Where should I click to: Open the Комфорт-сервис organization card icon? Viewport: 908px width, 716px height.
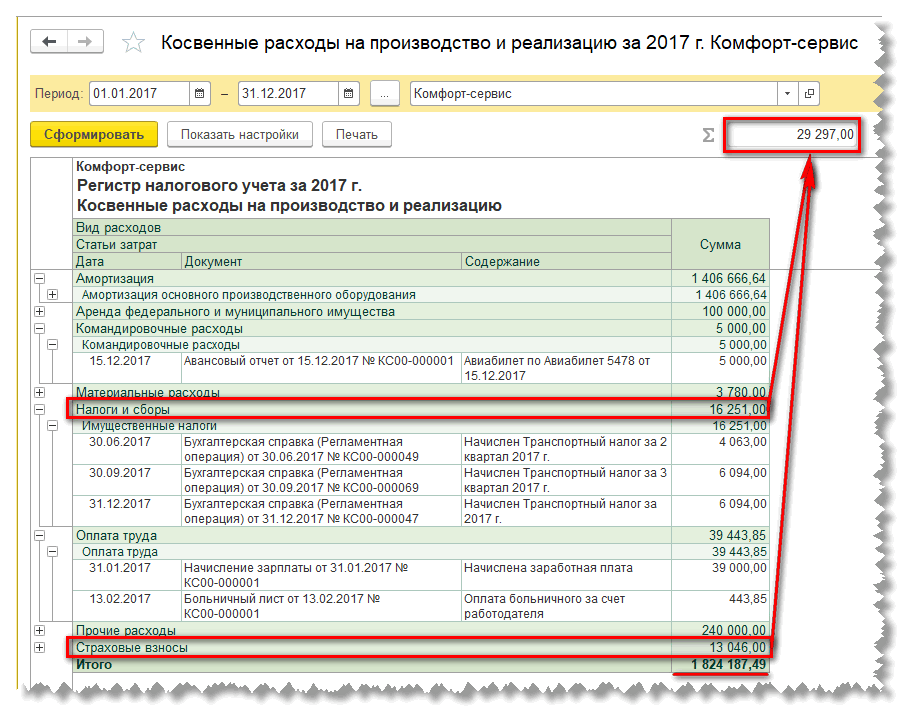click(809, 94)
